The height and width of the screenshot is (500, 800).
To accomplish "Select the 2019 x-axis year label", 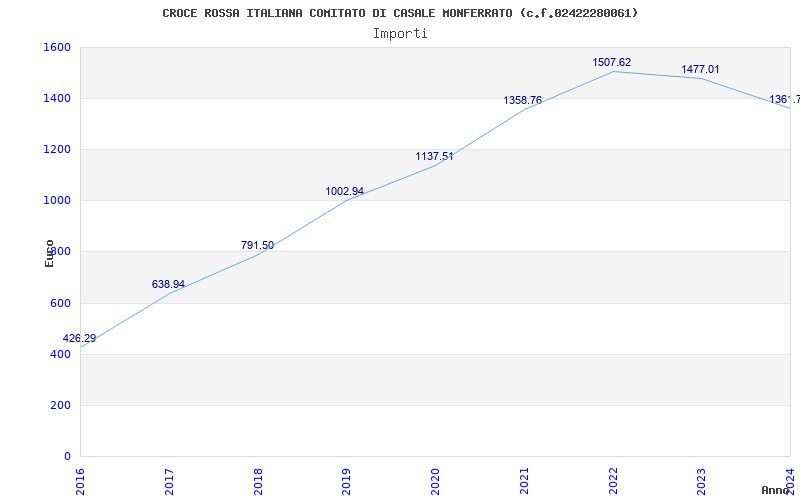I will coord(347,481).
